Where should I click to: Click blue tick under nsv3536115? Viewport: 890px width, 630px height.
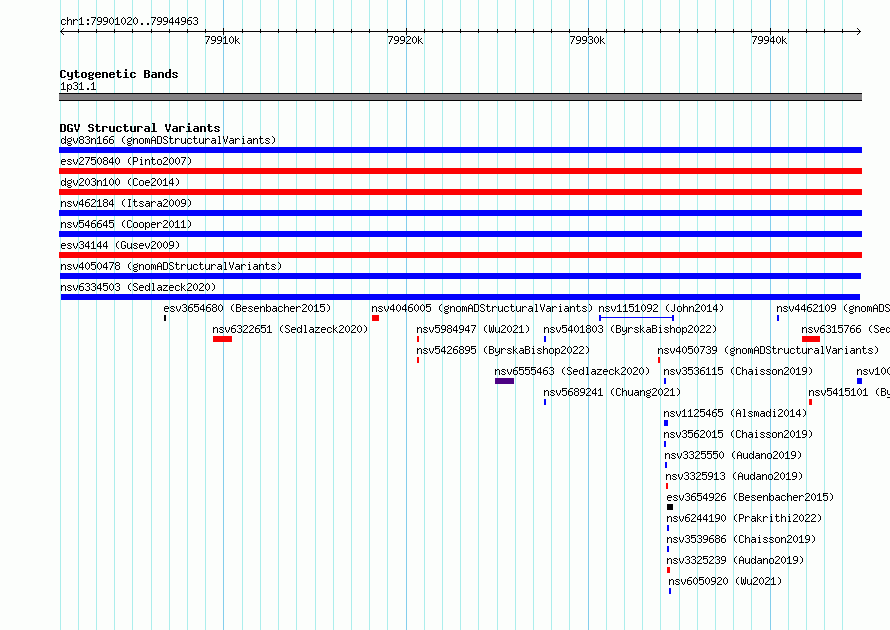point(665,381)
